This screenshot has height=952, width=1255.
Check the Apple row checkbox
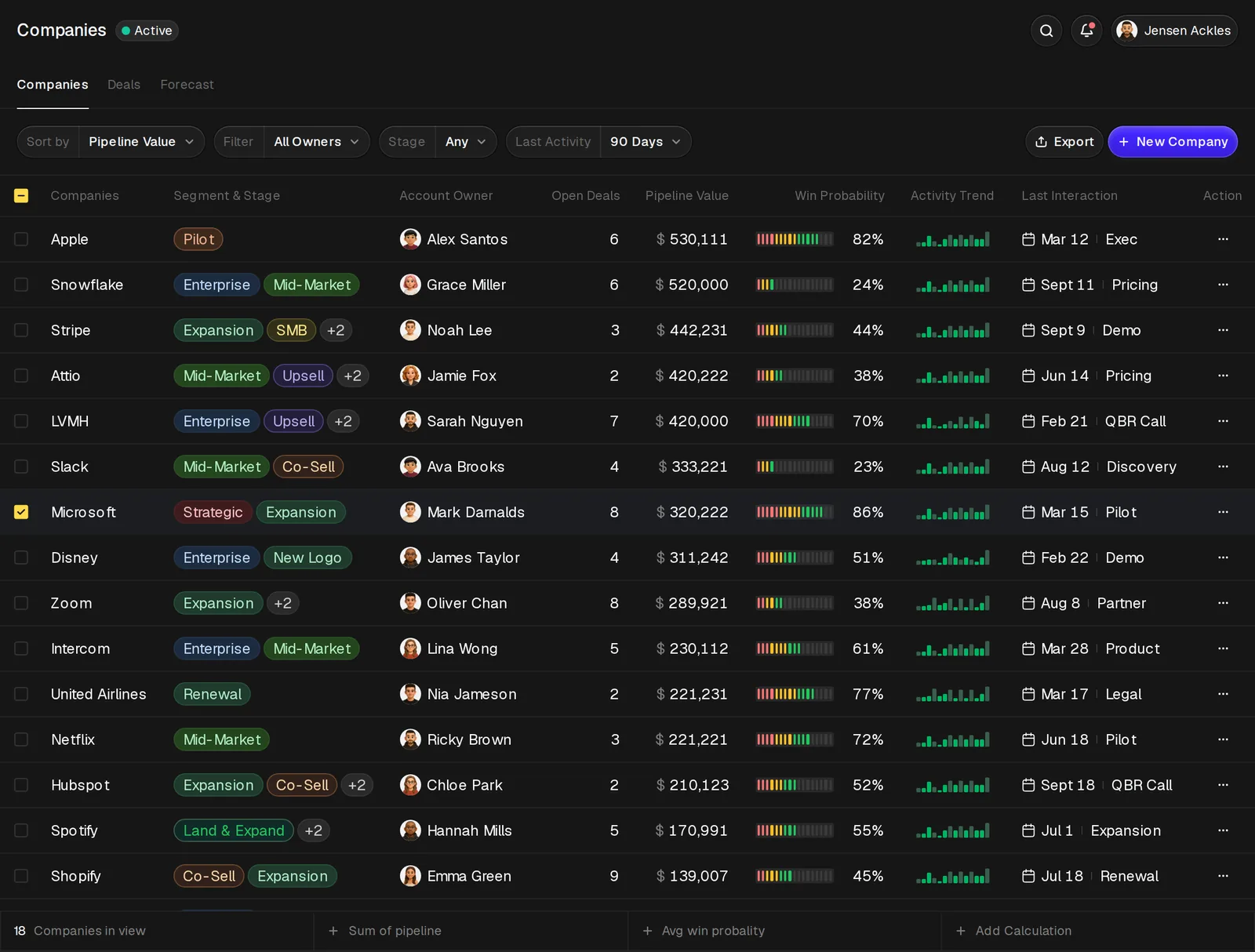(21, 239)
